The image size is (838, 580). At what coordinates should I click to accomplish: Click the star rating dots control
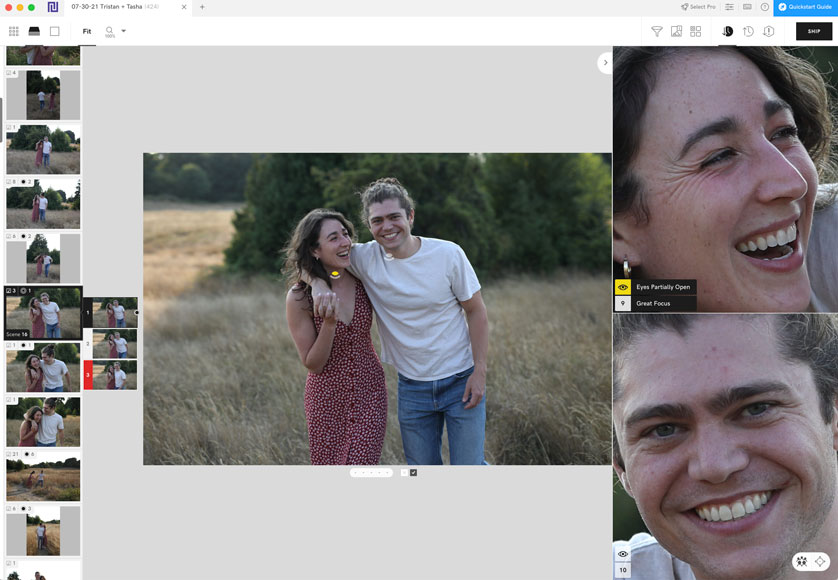click(x=371, y=473)
